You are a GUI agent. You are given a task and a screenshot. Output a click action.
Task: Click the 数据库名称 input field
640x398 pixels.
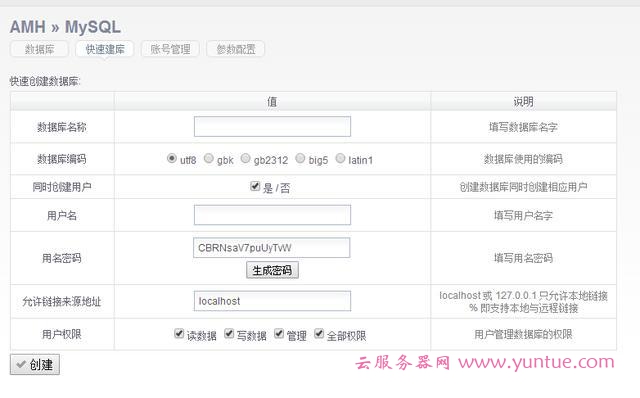tap(272, 127)
